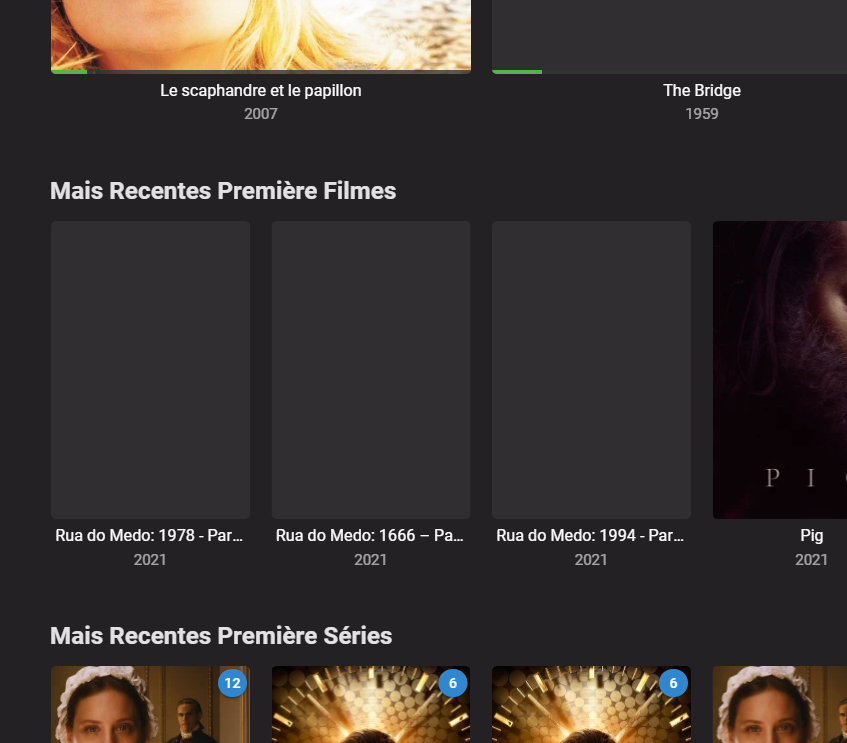Click the Pig movie title
This screenshot has width=847, height=743.
pyautogui.click(x=811, y=535)
